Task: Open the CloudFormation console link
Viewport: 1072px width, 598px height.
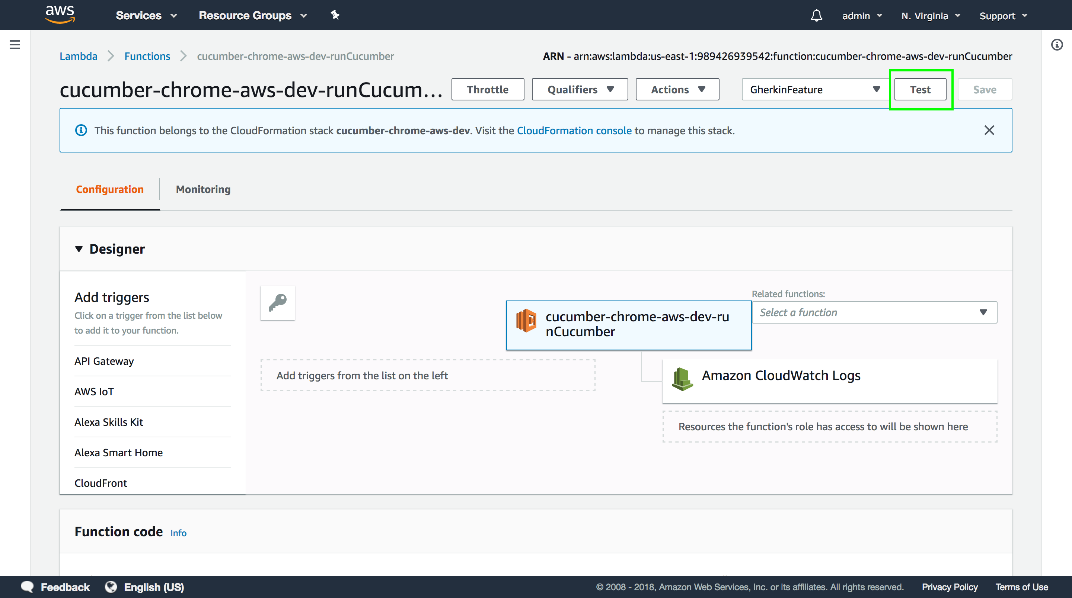Action: tap(574, 131)
